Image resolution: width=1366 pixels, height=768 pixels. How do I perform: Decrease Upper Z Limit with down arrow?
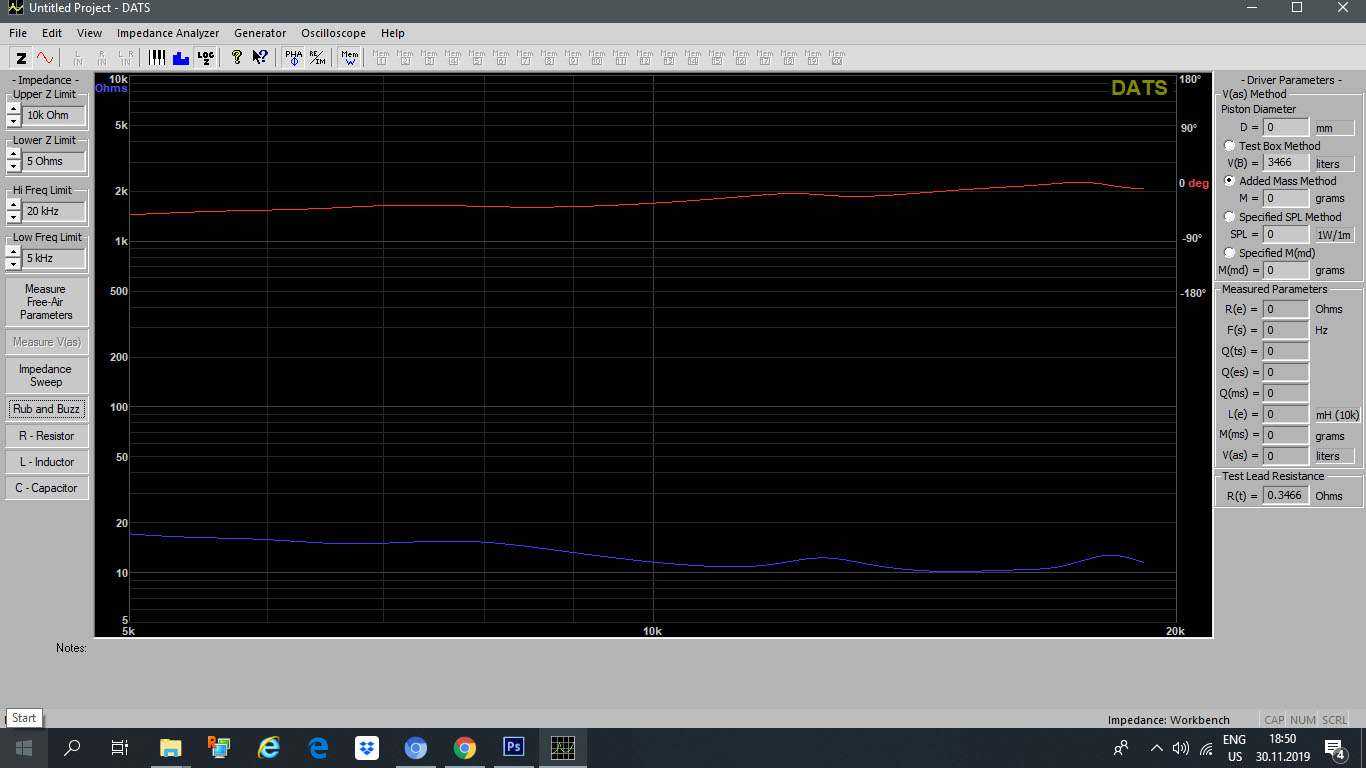[13, 121]
